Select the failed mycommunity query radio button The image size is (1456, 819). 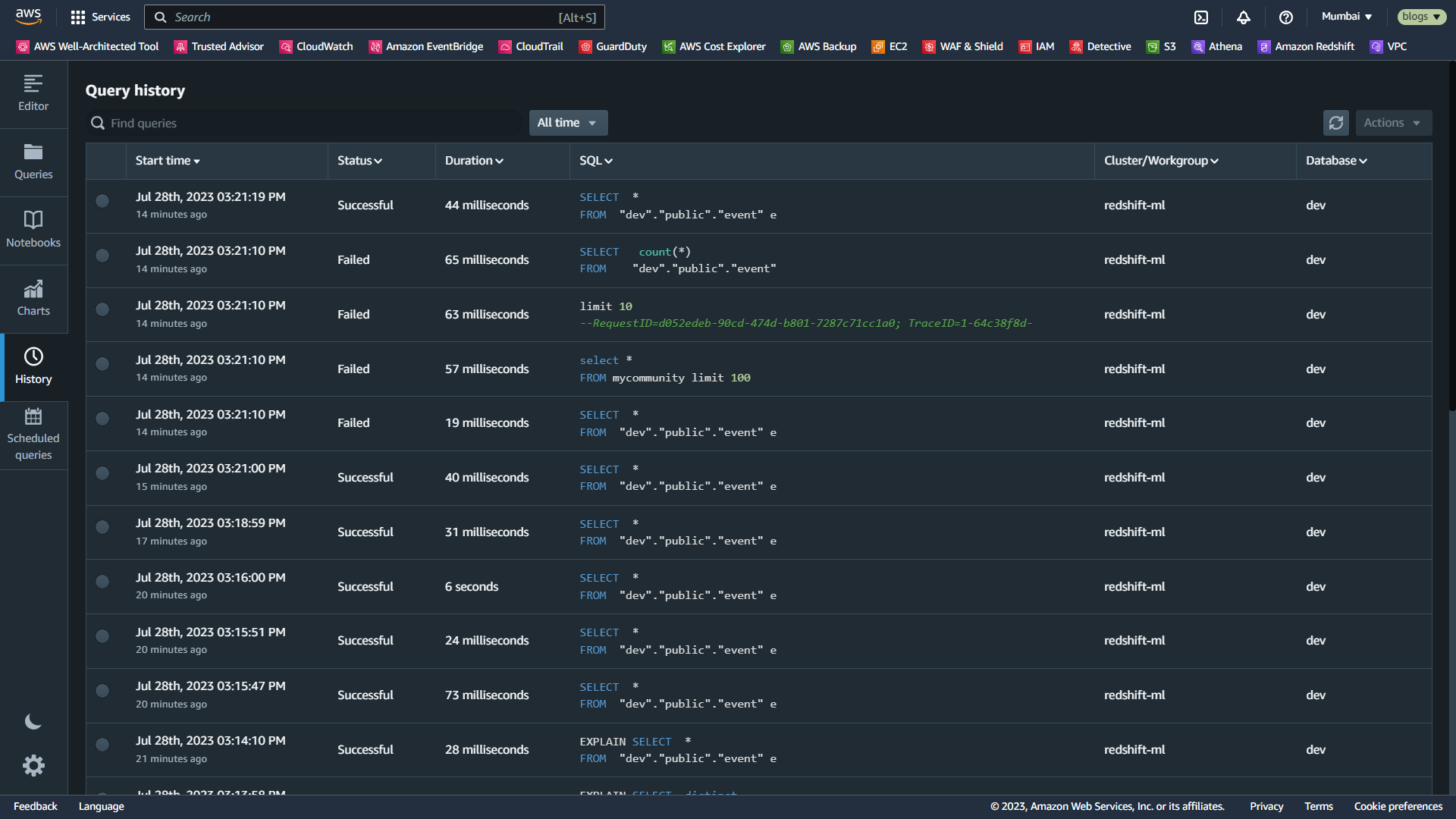102,364
